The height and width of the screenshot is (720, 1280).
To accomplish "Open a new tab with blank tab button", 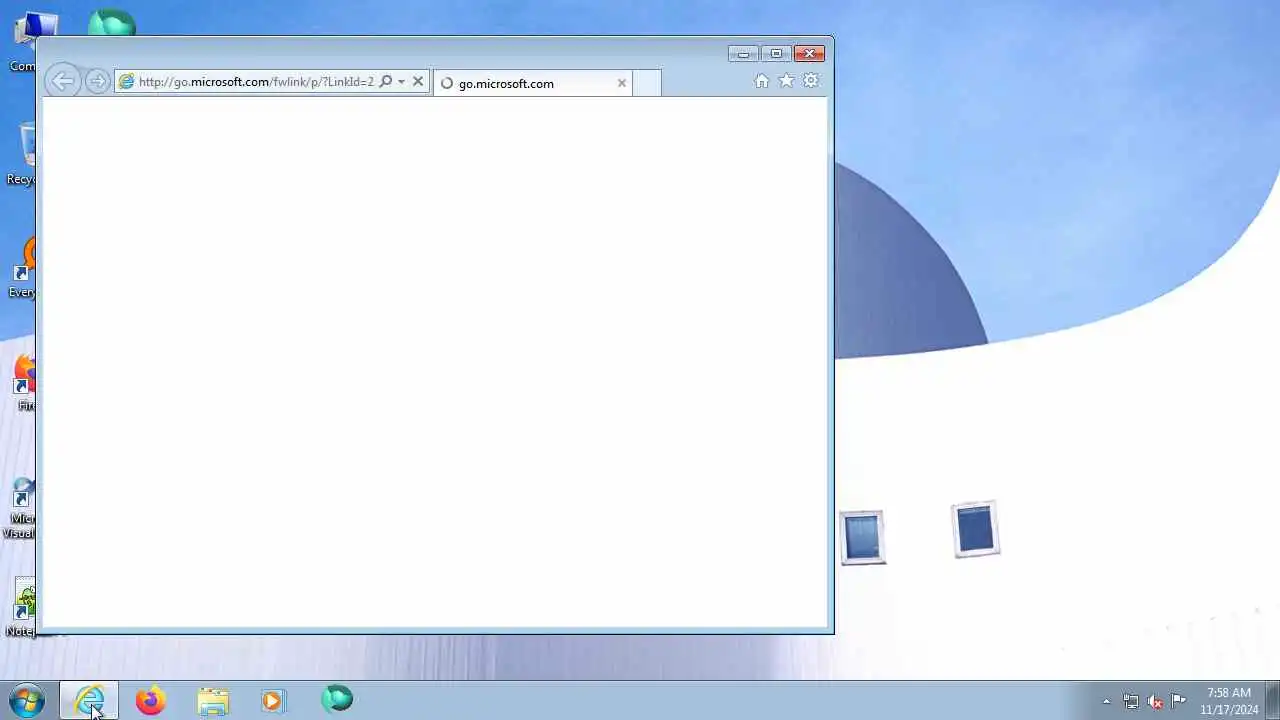I will point(646,83).
